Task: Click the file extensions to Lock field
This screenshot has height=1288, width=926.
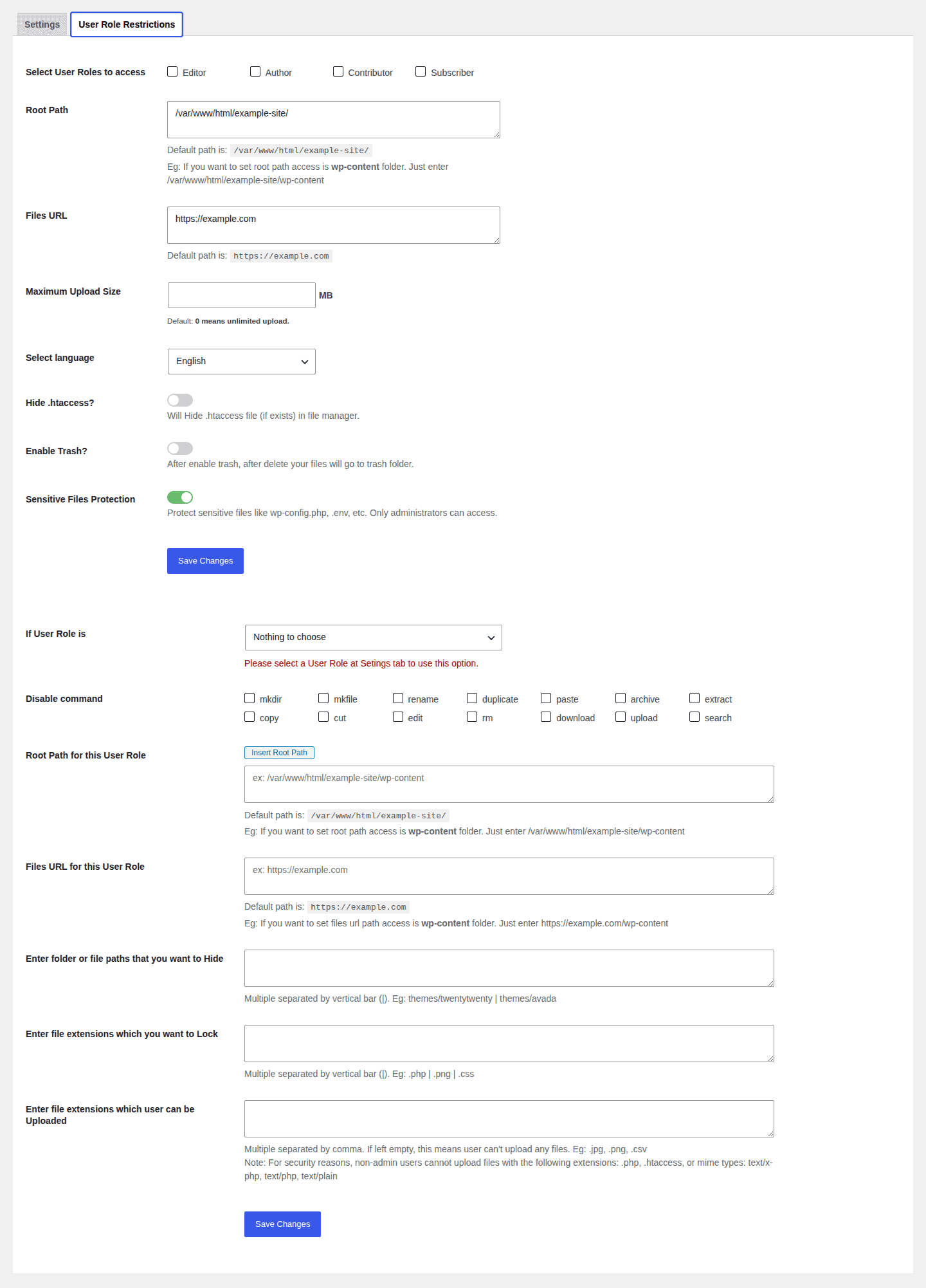Action: [x=509, y=1044]
